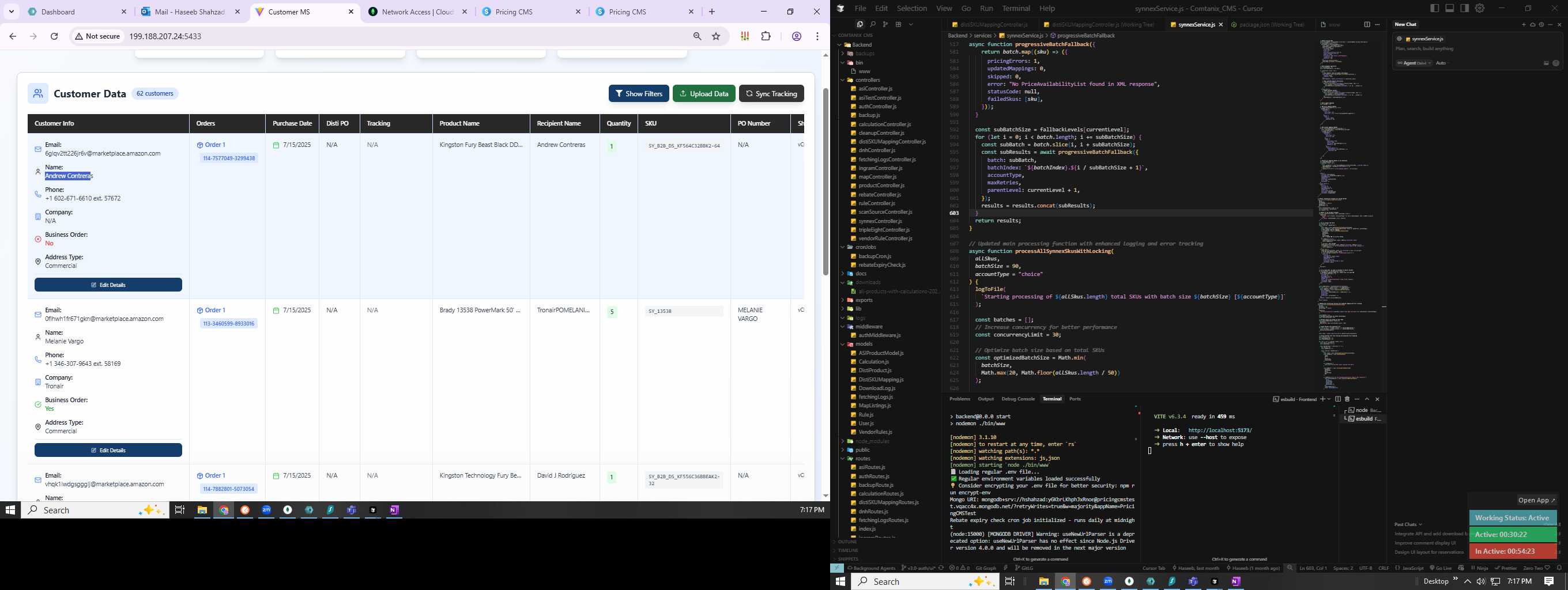Open Selection menu in Cursor

click(912, 9)
